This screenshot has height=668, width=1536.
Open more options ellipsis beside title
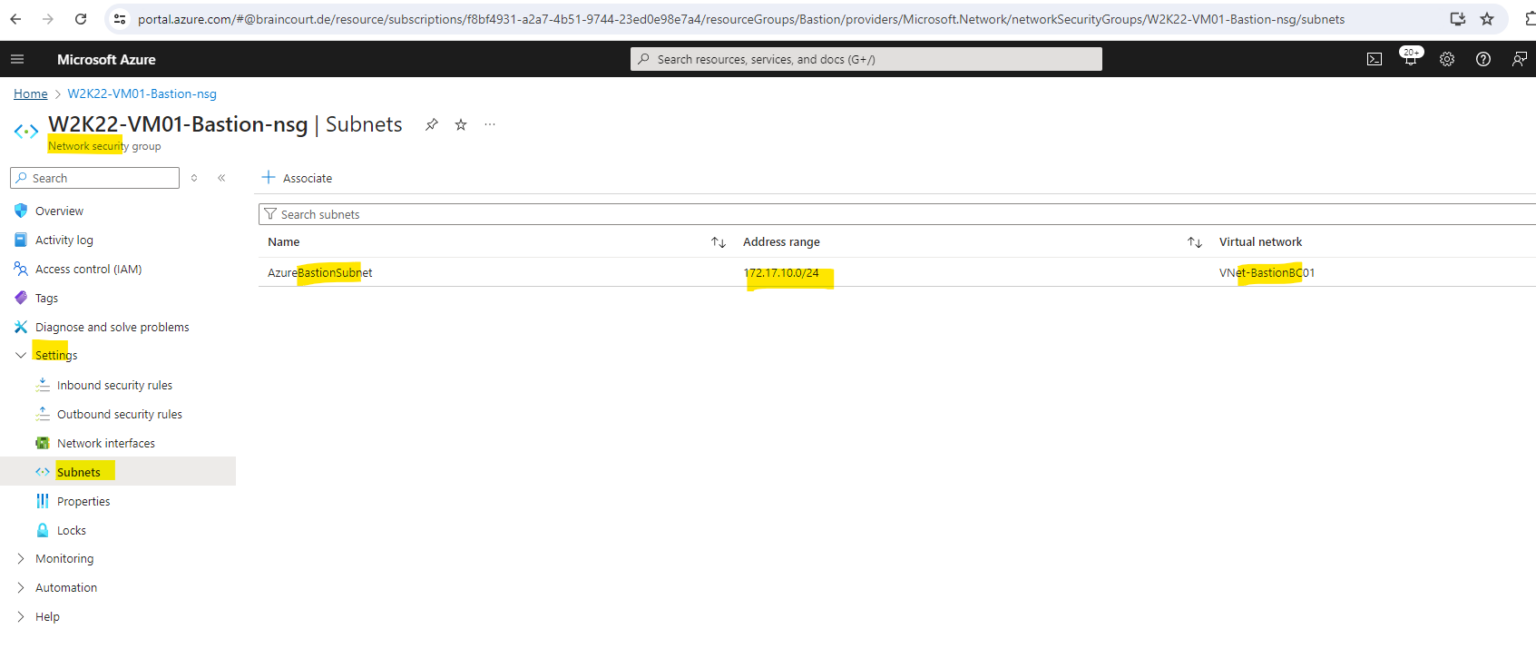490,125
